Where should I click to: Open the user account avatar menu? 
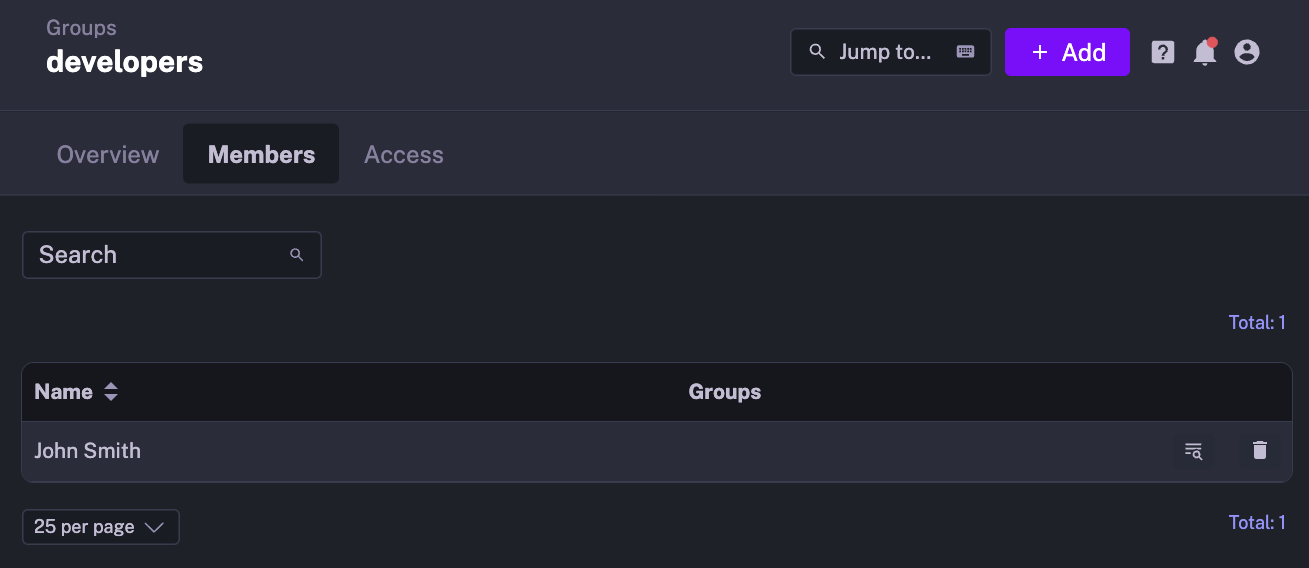1246,52
